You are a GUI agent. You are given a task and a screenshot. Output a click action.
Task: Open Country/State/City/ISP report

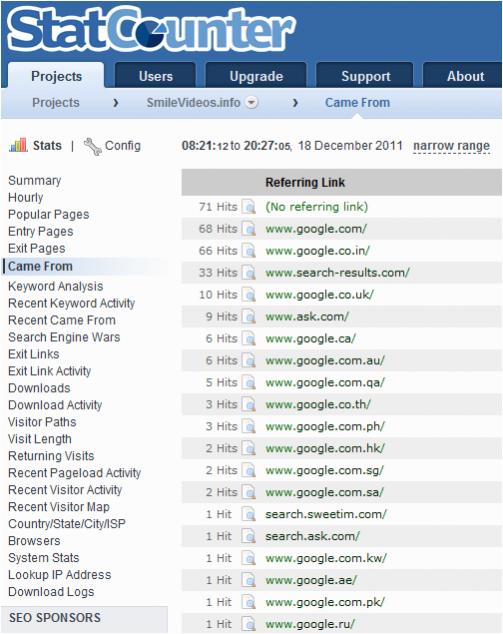click(67, 524)
